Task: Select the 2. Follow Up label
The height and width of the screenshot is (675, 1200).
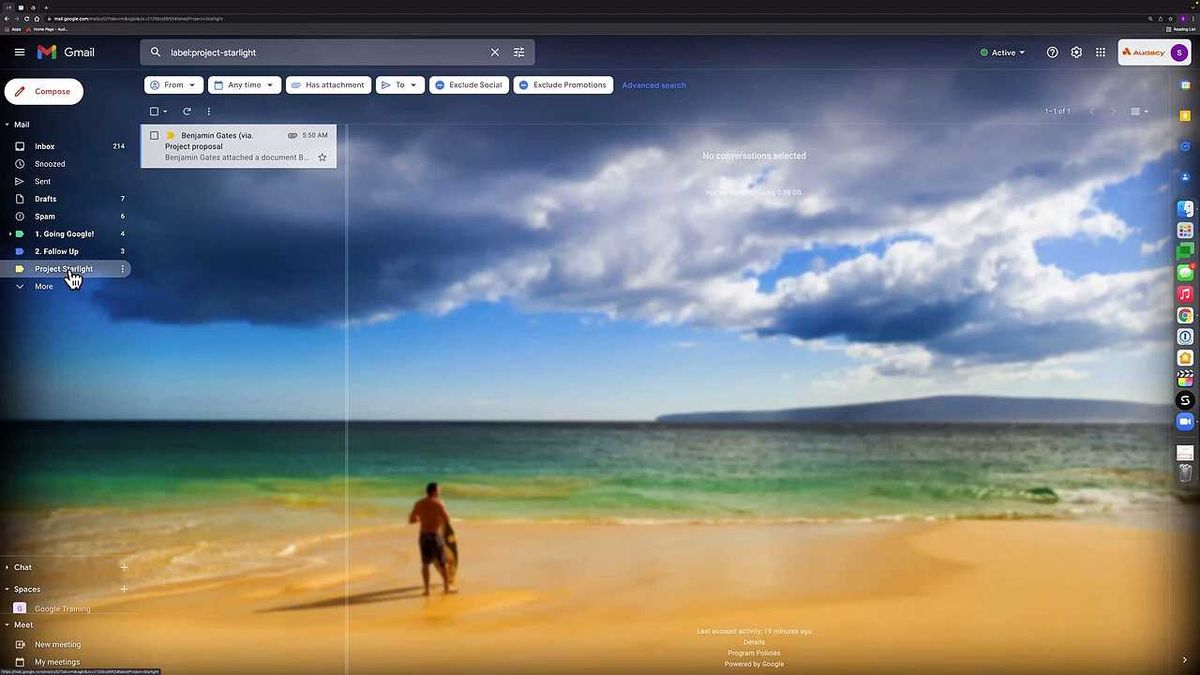Action: click(x=56, y=251)
